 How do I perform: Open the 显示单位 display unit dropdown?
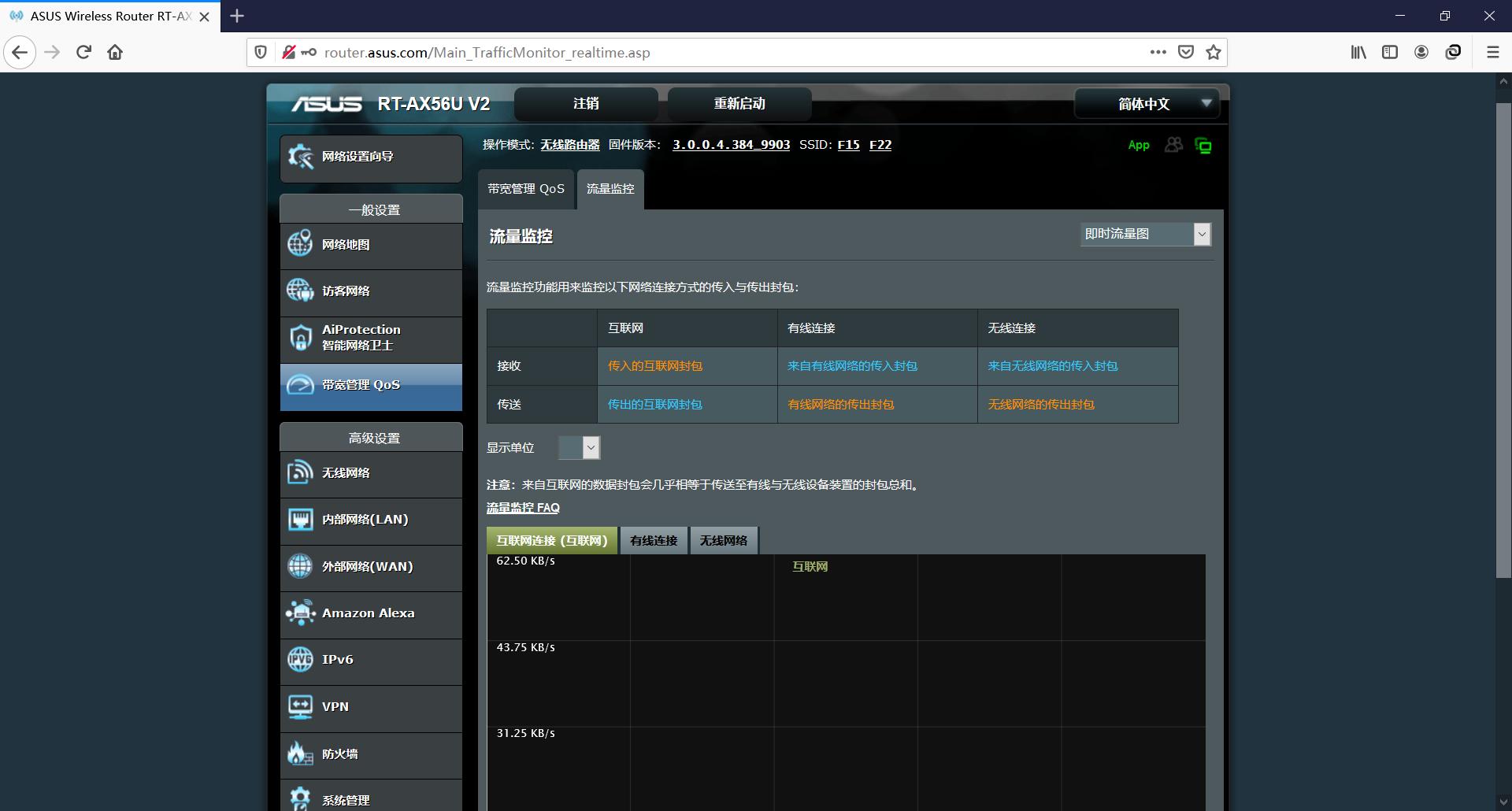point(580,448)
